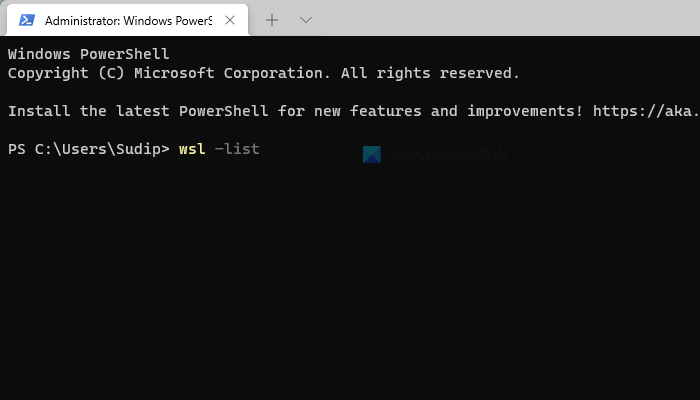This screenshot has height=400, width=700.
Task: Click the '-list' argument text
Action: (x=237, y=149)
